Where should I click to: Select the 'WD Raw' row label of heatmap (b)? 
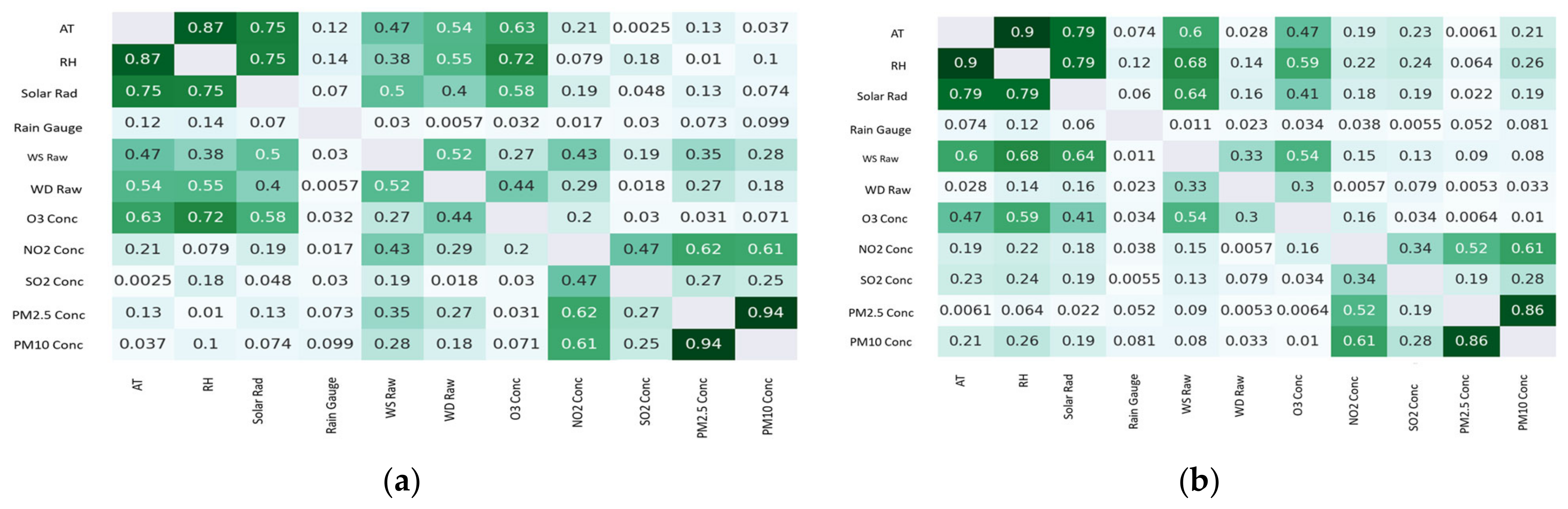(887, 190)
